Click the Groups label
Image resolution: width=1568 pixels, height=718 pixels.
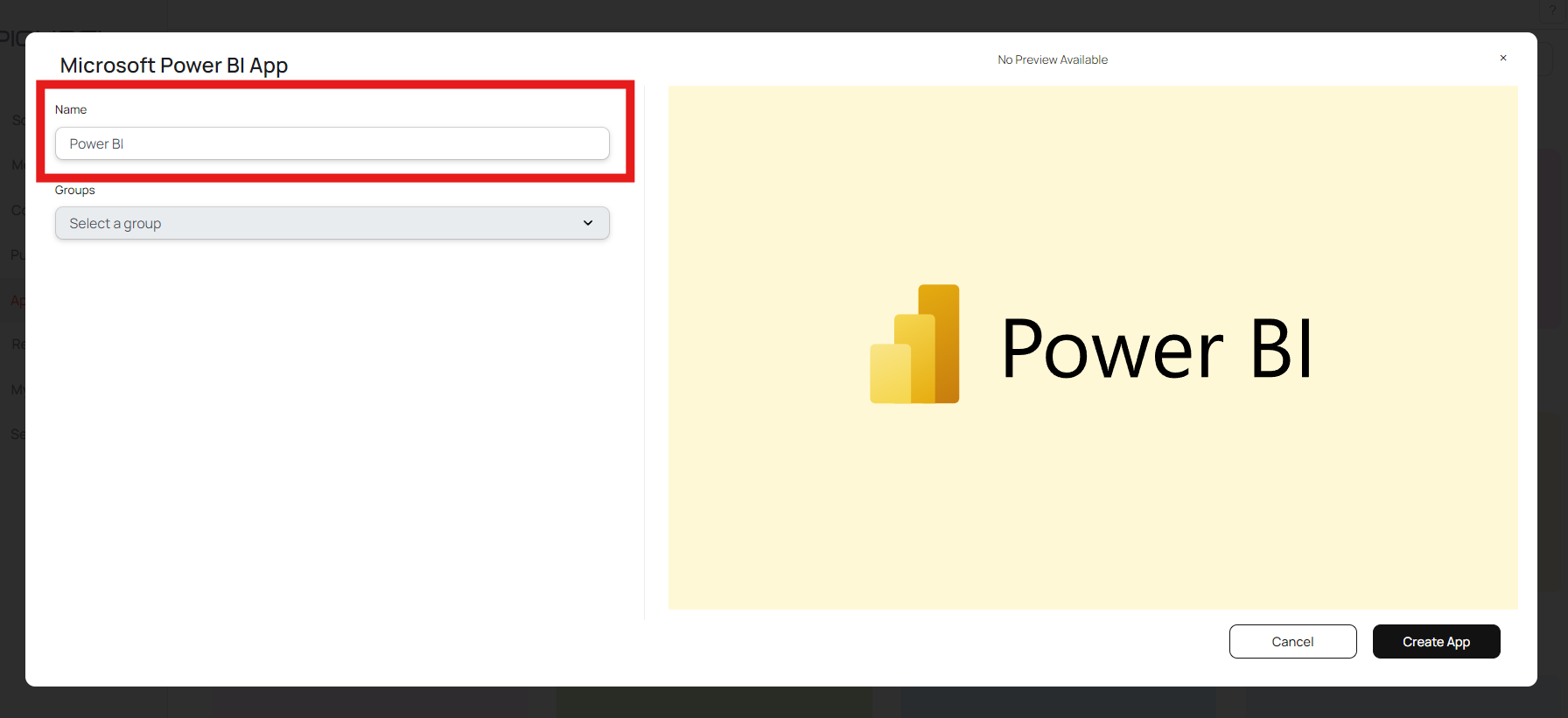coord(74,190)
